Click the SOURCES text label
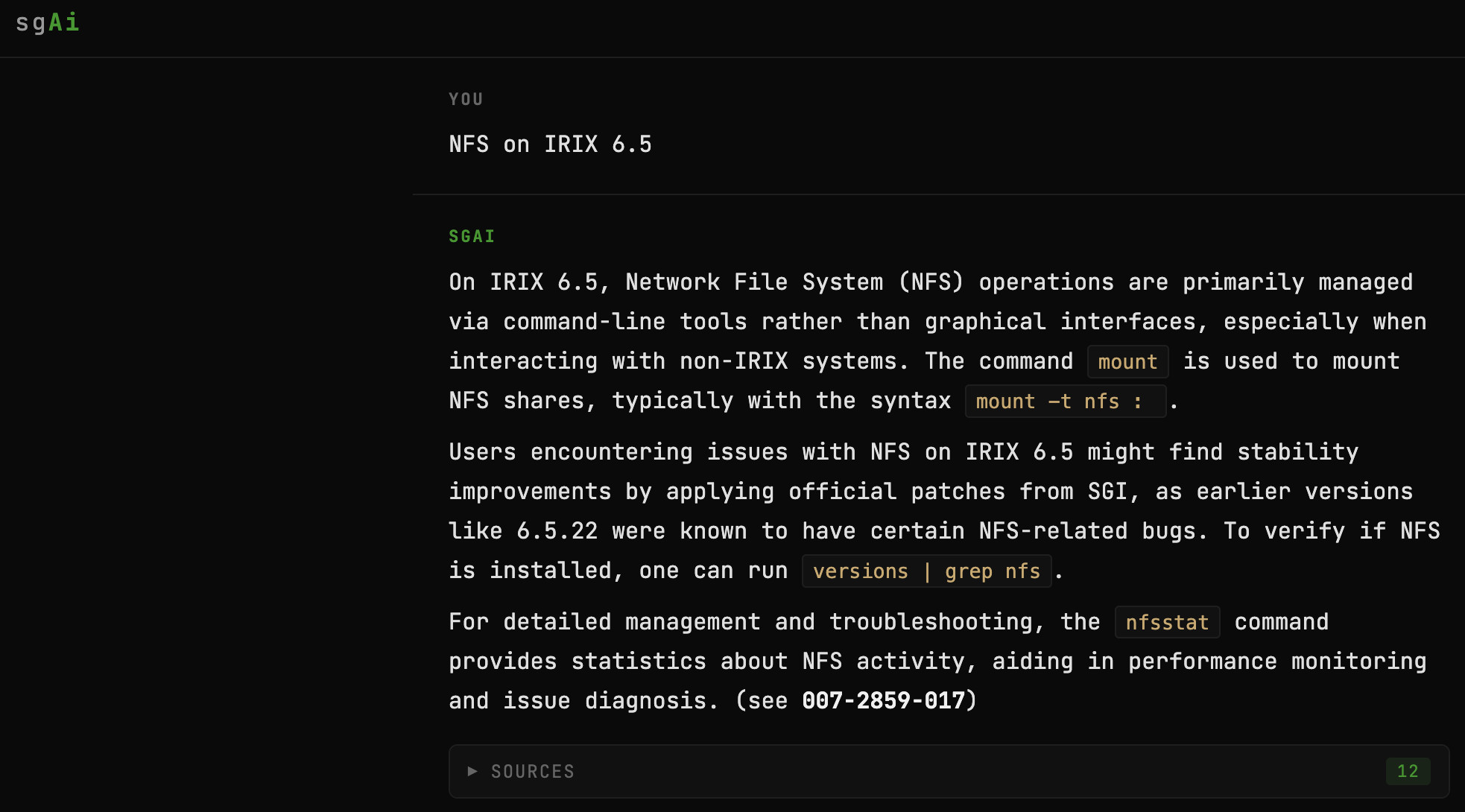This screenshot has height=812, width=1465. (x=532, y=771)
